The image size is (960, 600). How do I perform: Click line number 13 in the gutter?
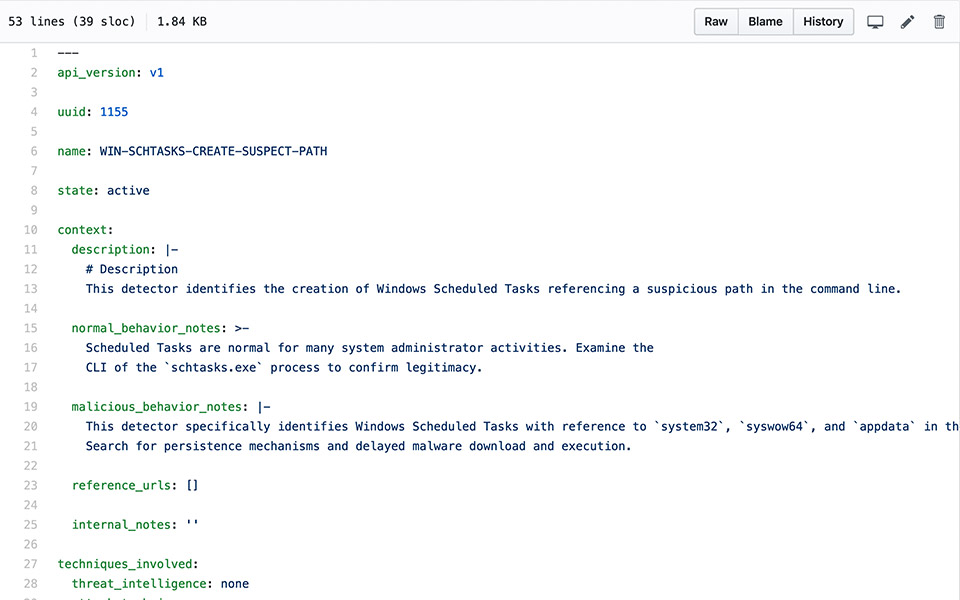[31, 289]
